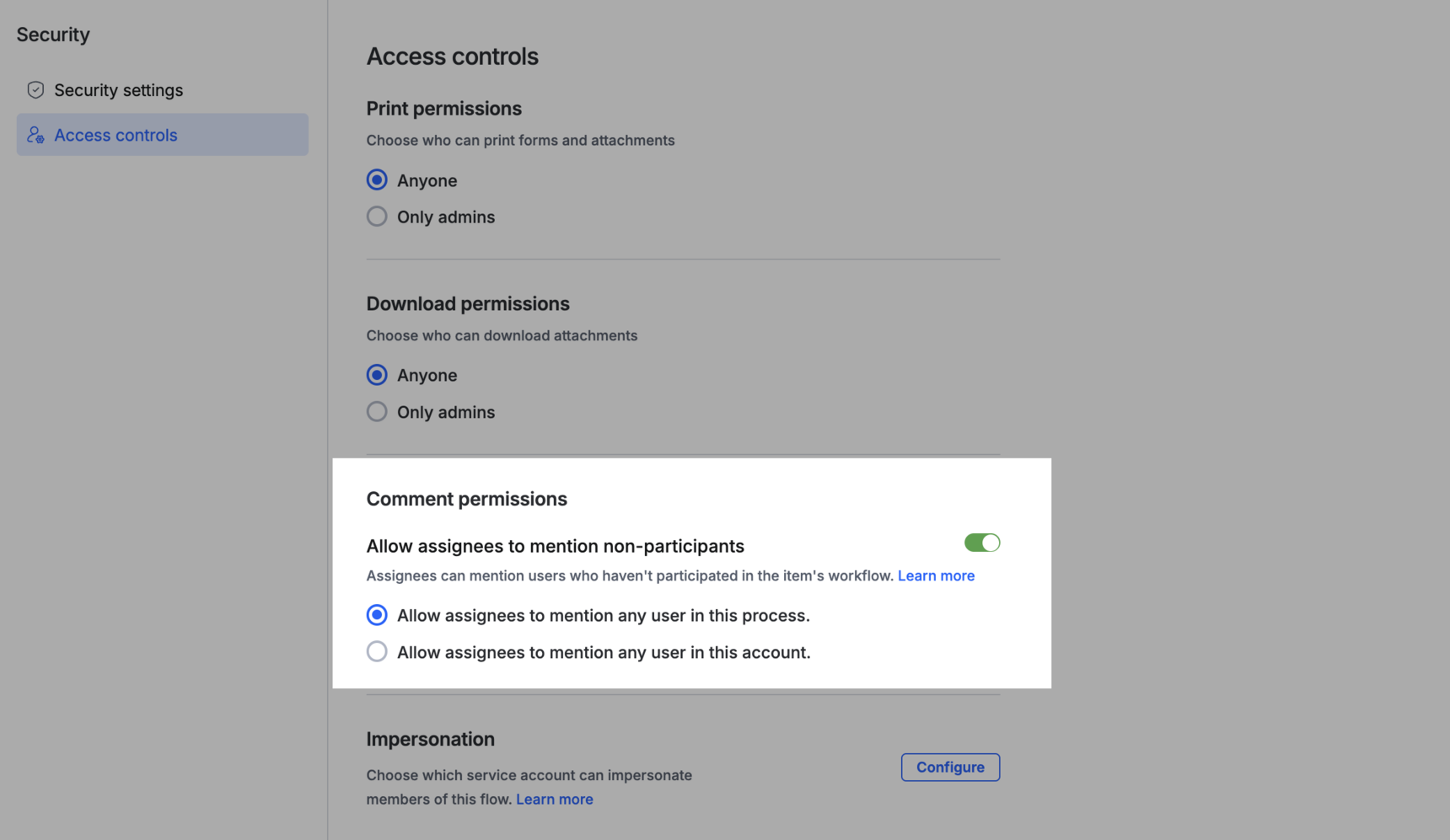Select Anyone under Download permissions
1450x840 pixels.
click(x=377, y=375)
